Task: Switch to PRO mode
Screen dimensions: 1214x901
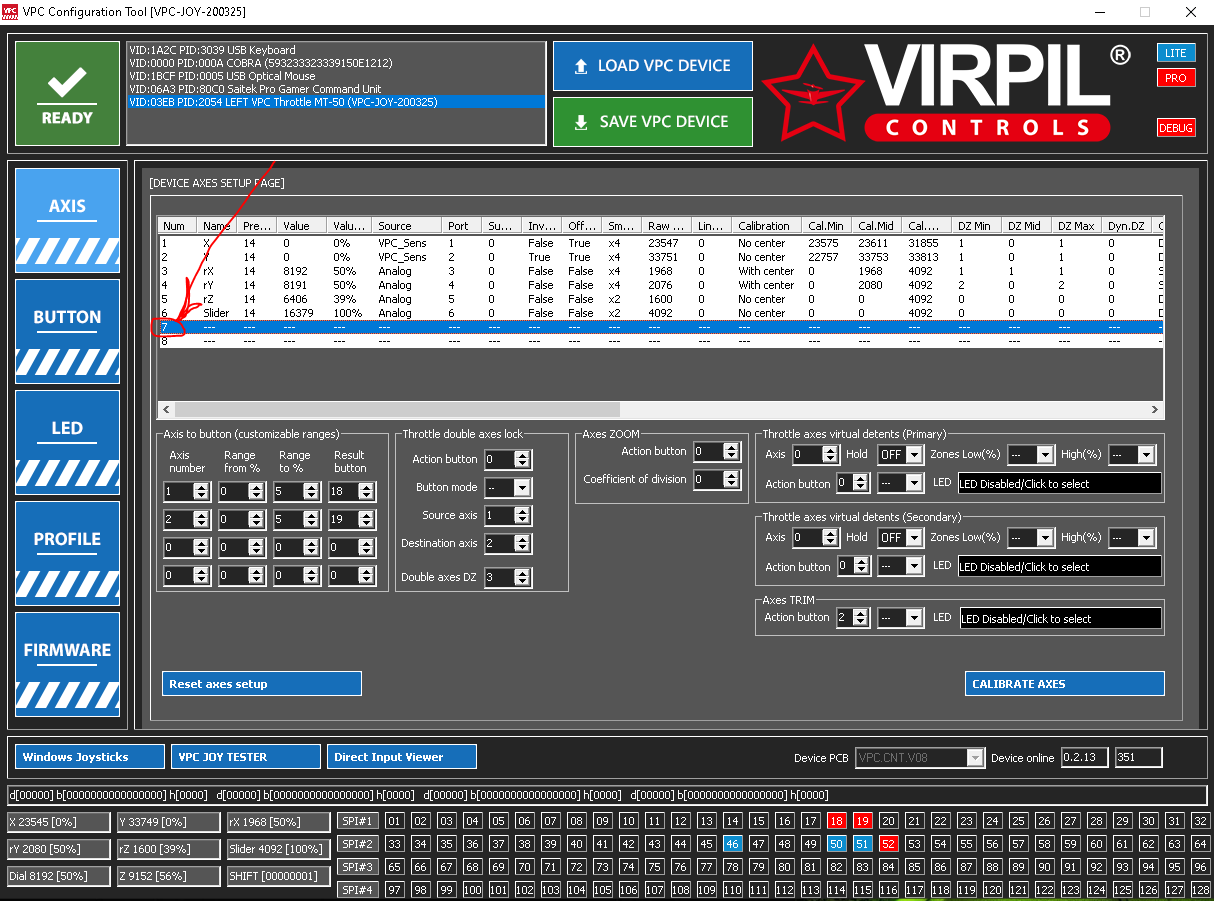Action: pos(1176,77)
